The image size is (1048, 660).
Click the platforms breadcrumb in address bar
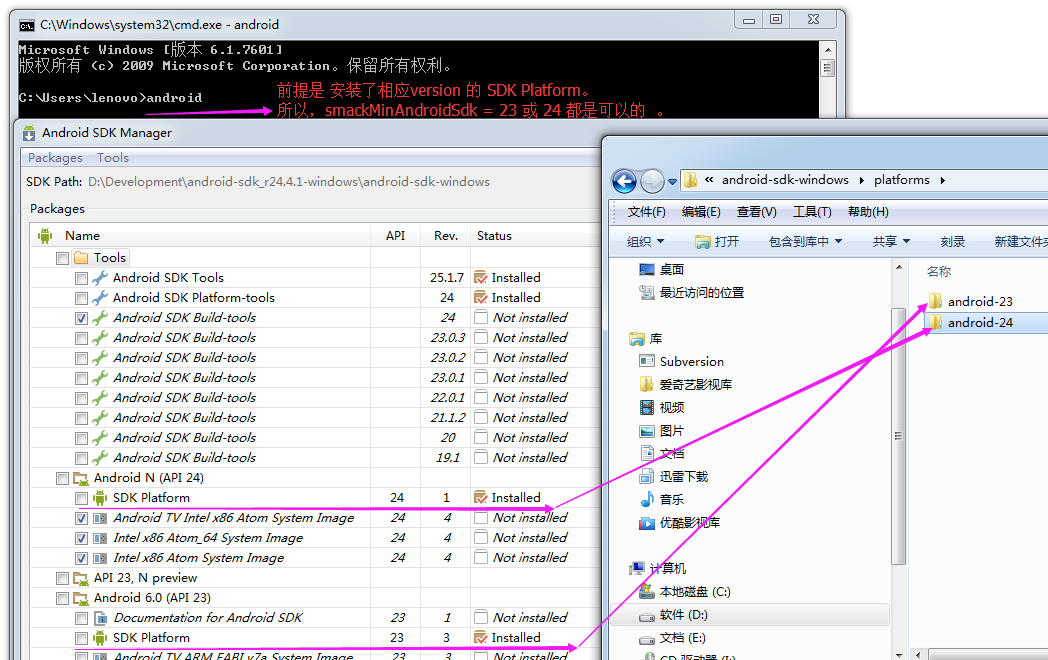(x=902, y=180)
